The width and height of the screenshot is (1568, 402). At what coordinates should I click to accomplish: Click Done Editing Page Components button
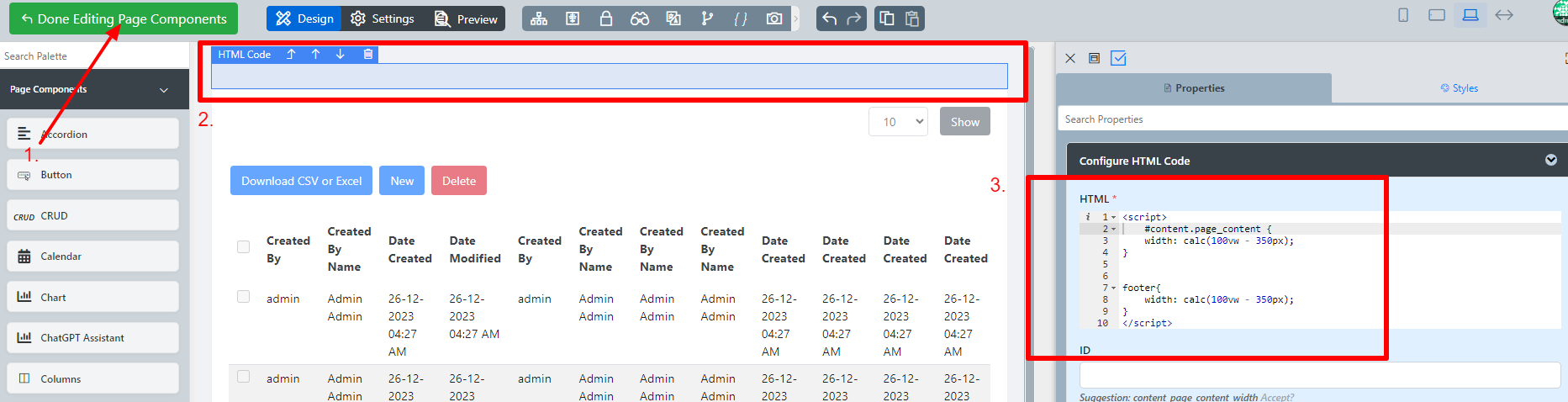124,19
